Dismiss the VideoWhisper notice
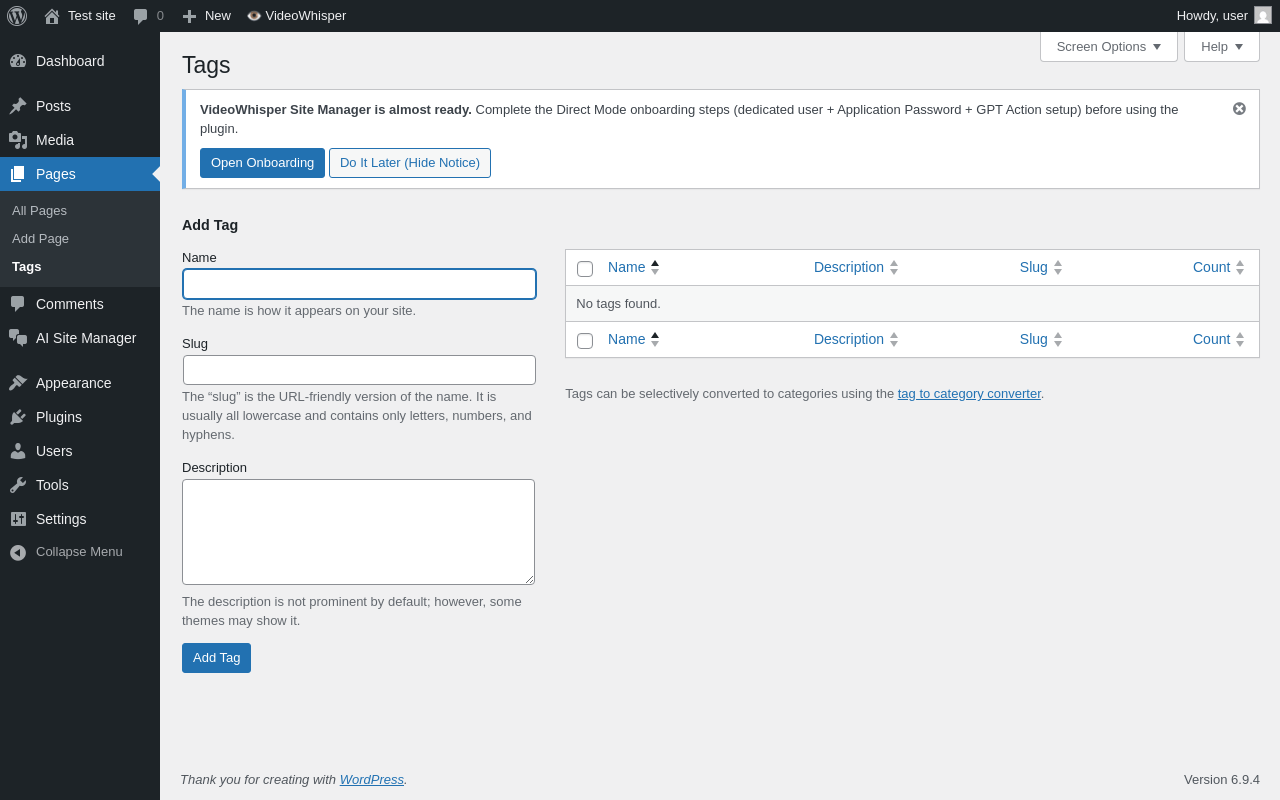1280x800 pixels. (x=1239, y=108)
